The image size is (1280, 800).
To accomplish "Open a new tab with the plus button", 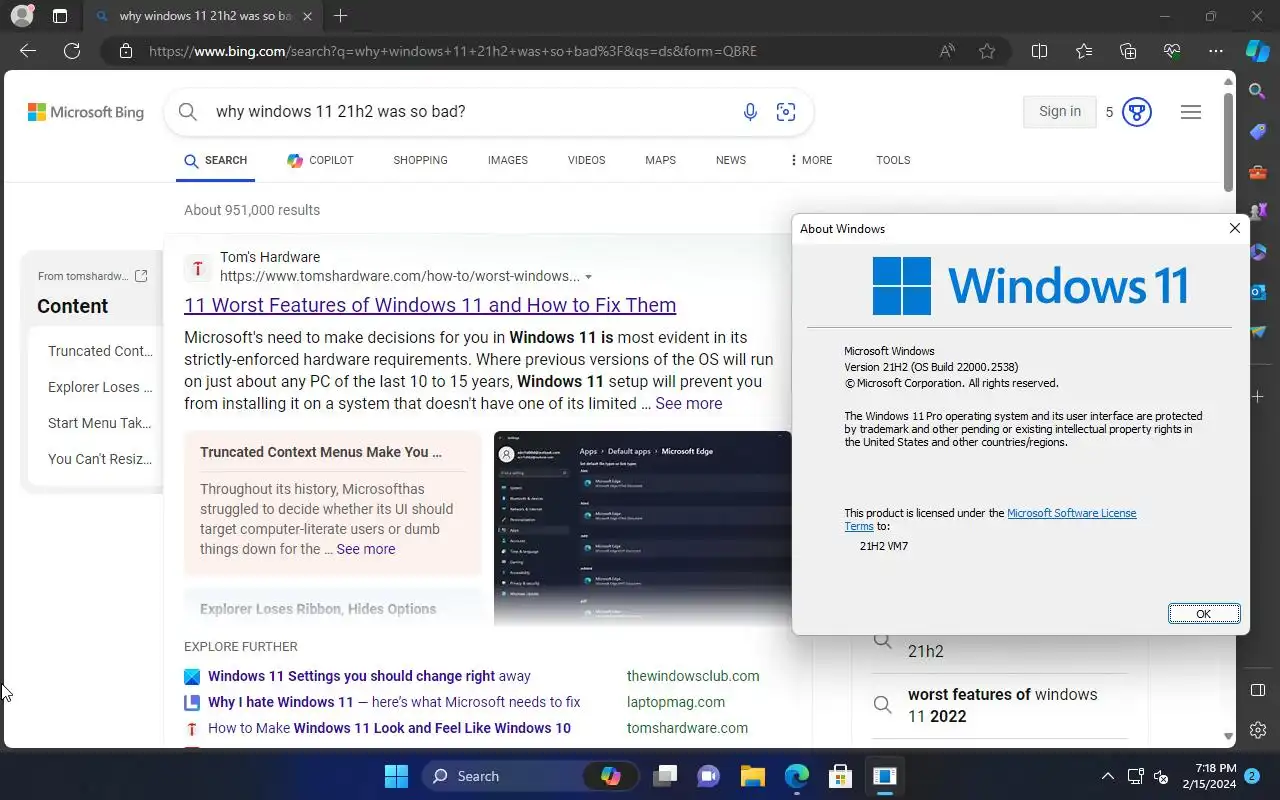I will tap(340, 16).
